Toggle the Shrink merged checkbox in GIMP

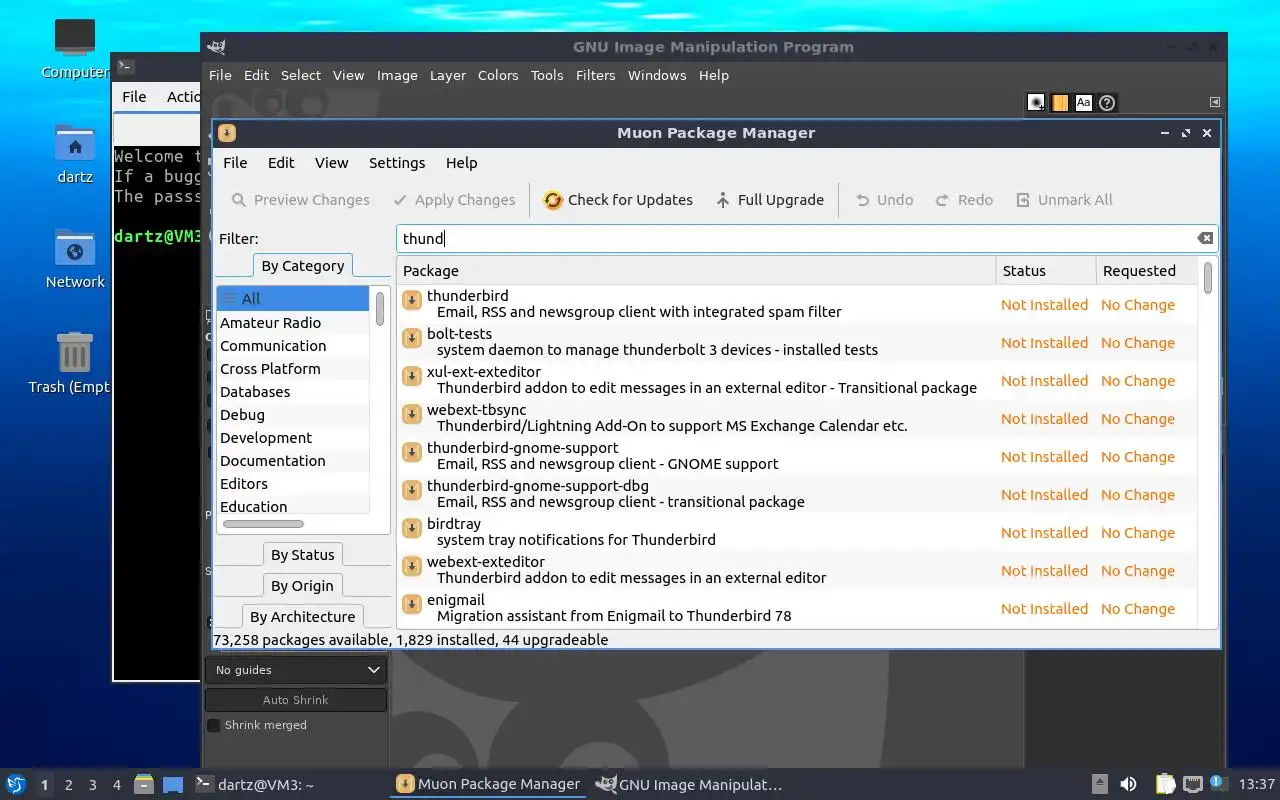click(x=213, y=725)
